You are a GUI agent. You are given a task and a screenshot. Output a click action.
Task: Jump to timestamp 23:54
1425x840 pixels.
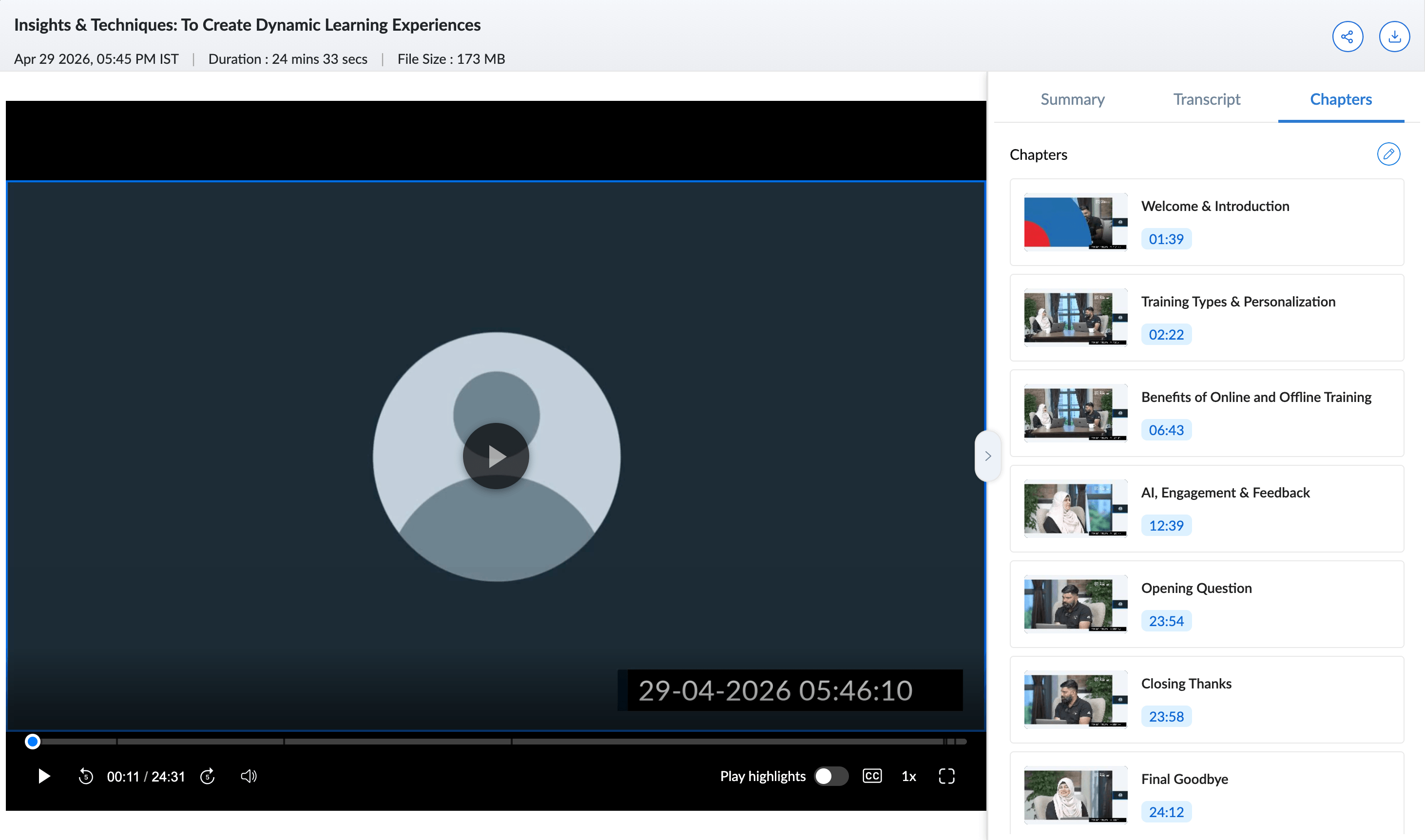pos(1166,621)
